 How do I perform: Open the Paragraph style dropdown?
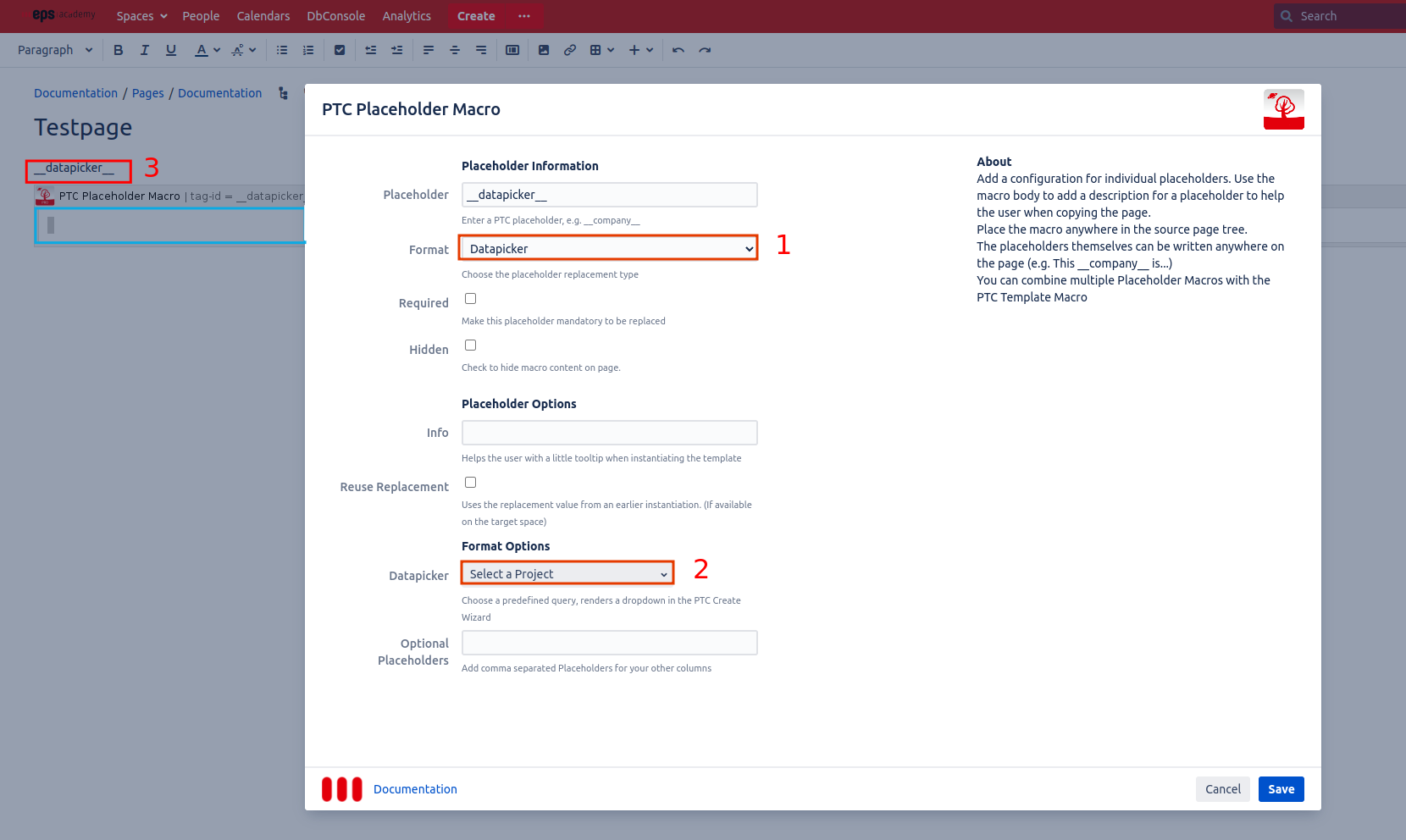55,50
